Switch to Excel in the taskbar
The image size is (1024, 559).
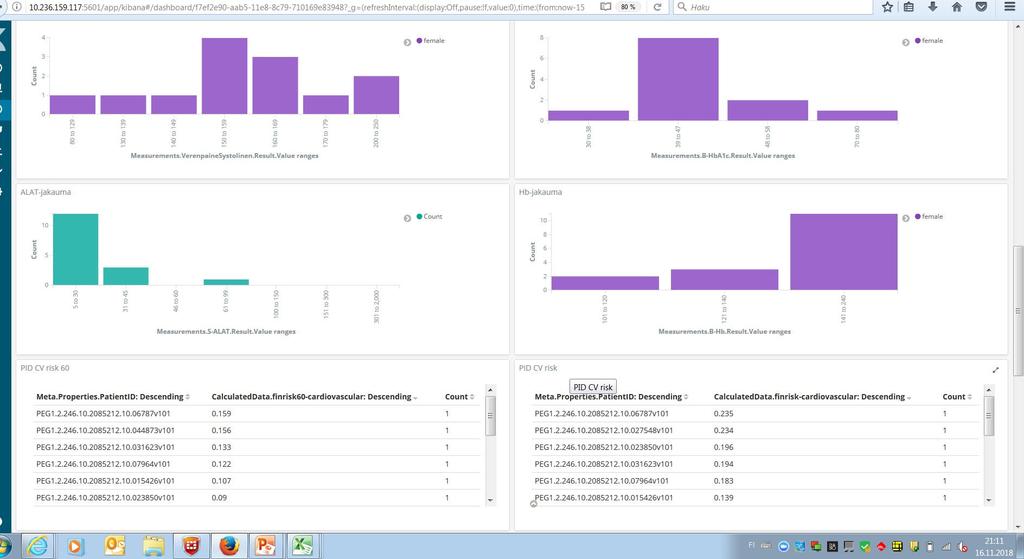(302, 545)
